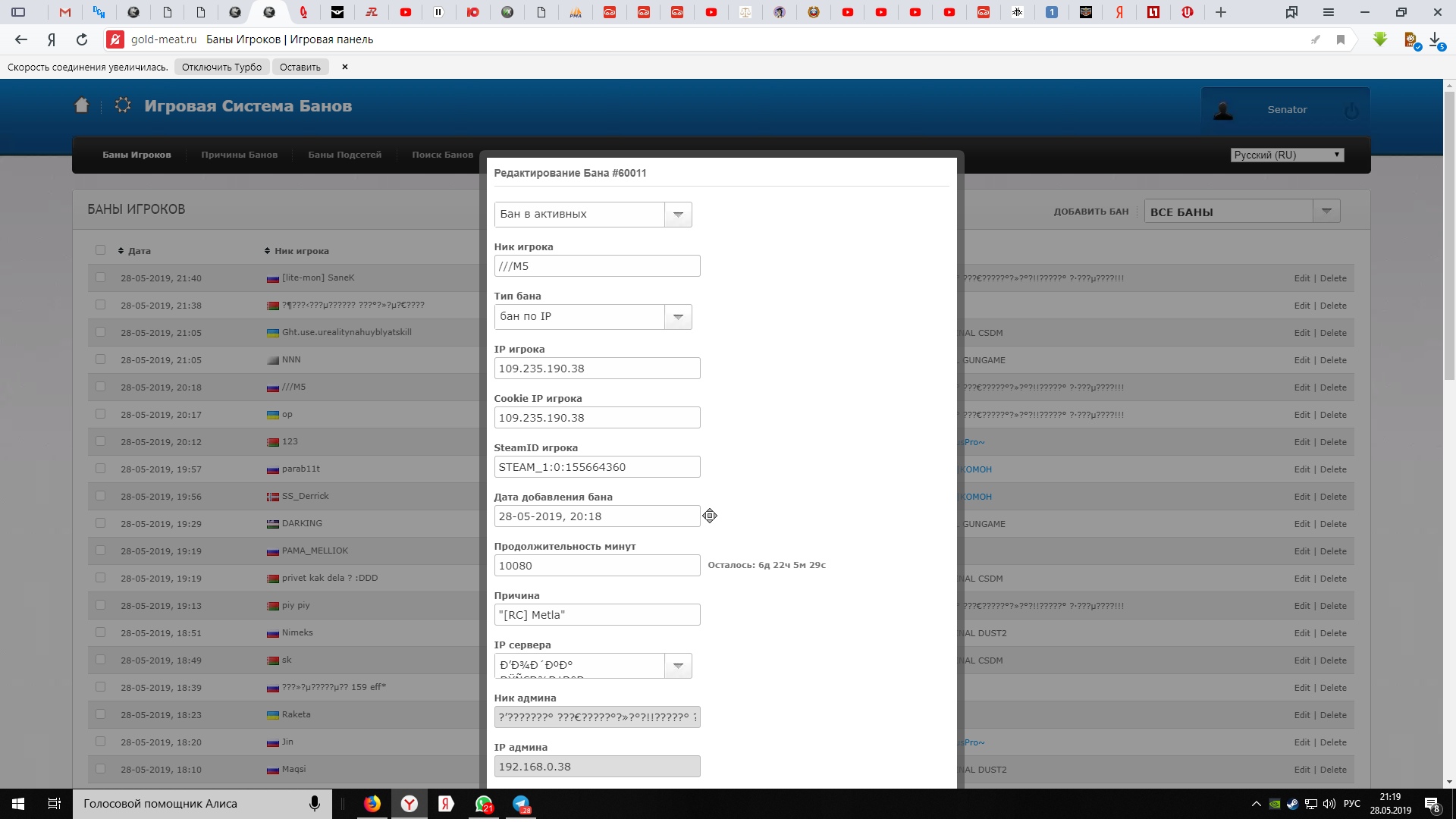Click Edit in the DARKING GUNGAME row

1301,524
